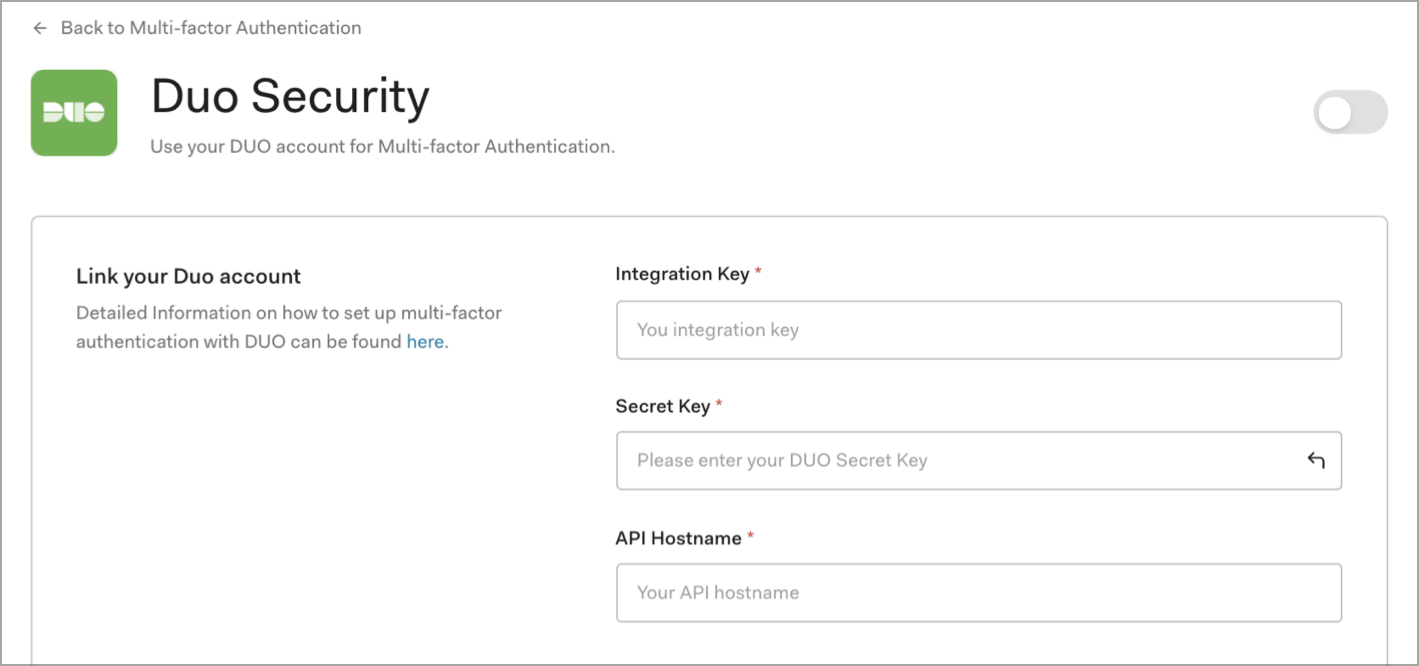Screen dimensions: 1419x666
Task: Click the back arrow icon
Action: click(x=40, y=28)
